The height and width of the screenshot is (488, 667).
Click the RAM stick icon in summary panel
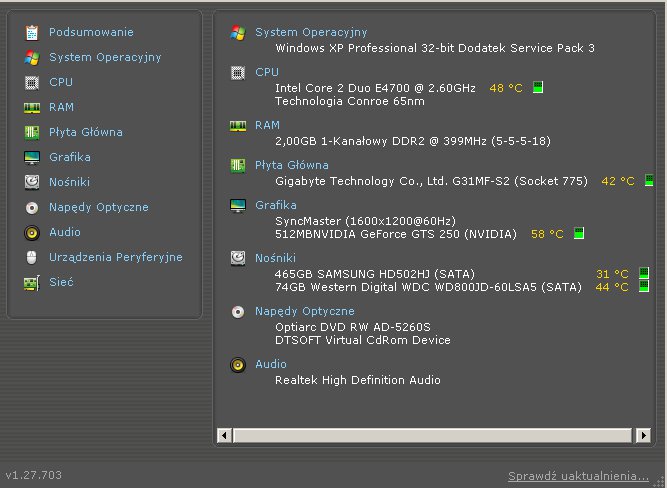238,126
